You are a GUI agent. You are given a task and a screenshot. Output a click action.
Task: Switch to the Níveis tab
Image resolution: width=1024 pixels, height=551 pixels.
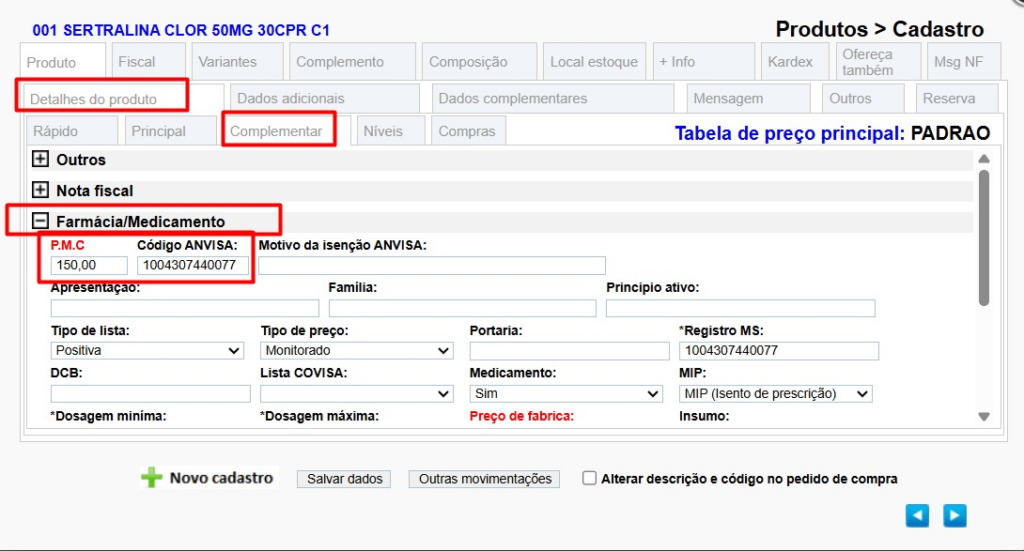click(x=391, y=131)
